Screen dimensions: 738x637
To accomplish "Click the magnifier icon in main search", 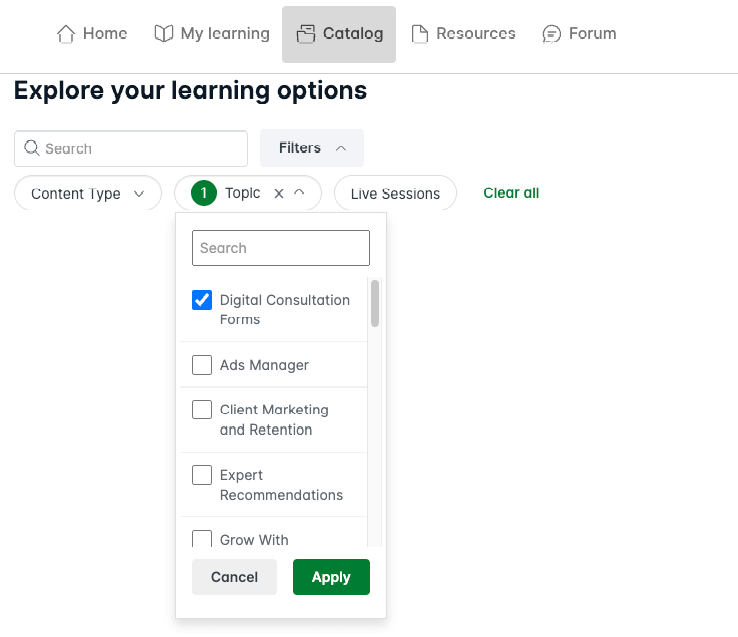I will pos(32,148).
